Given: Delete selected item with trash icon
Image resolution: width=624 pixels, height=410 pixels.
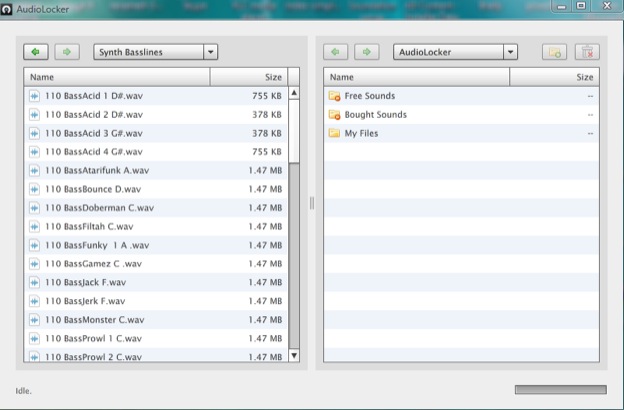Looking at the screenshot, I should click(587, 52).
